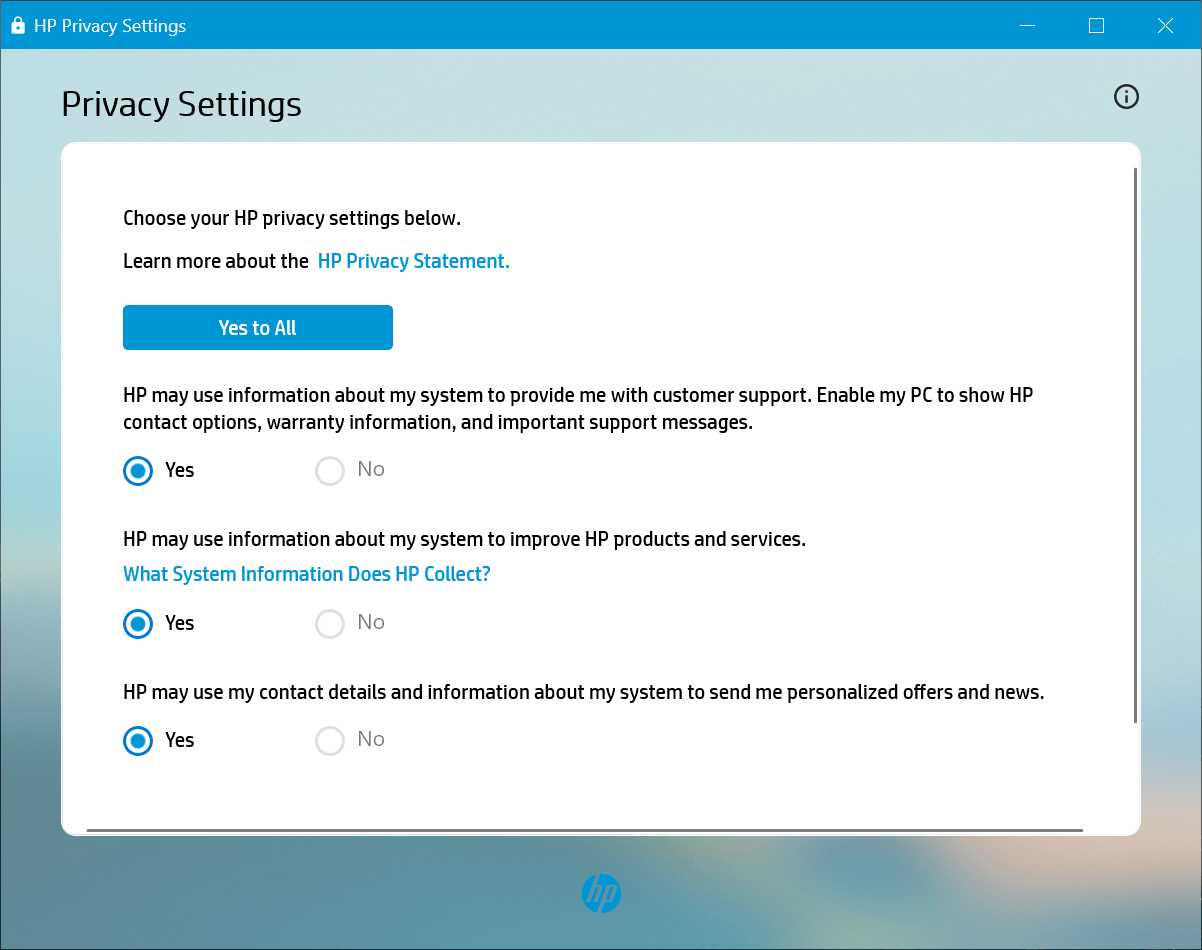The image size is (1202, 950).
Task: Click the horizontal scrollbar below the settings
Action: 585,830
